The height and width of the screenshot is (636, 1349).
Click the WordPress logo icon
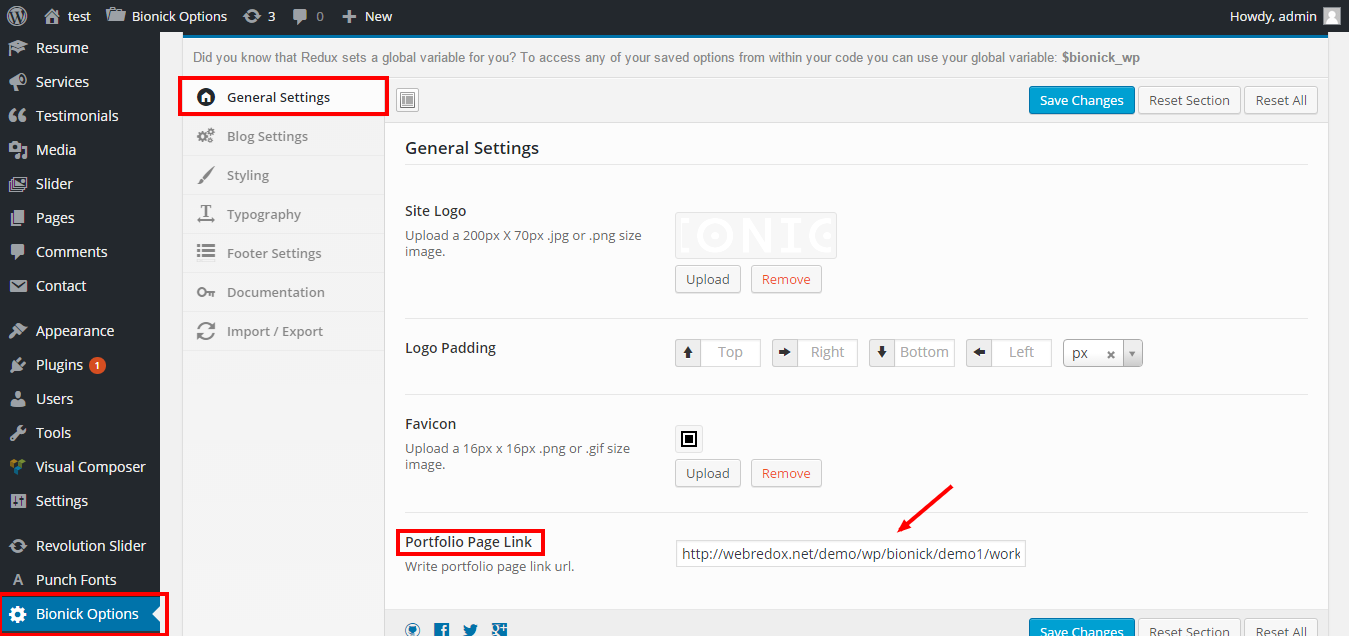[17, 16]
